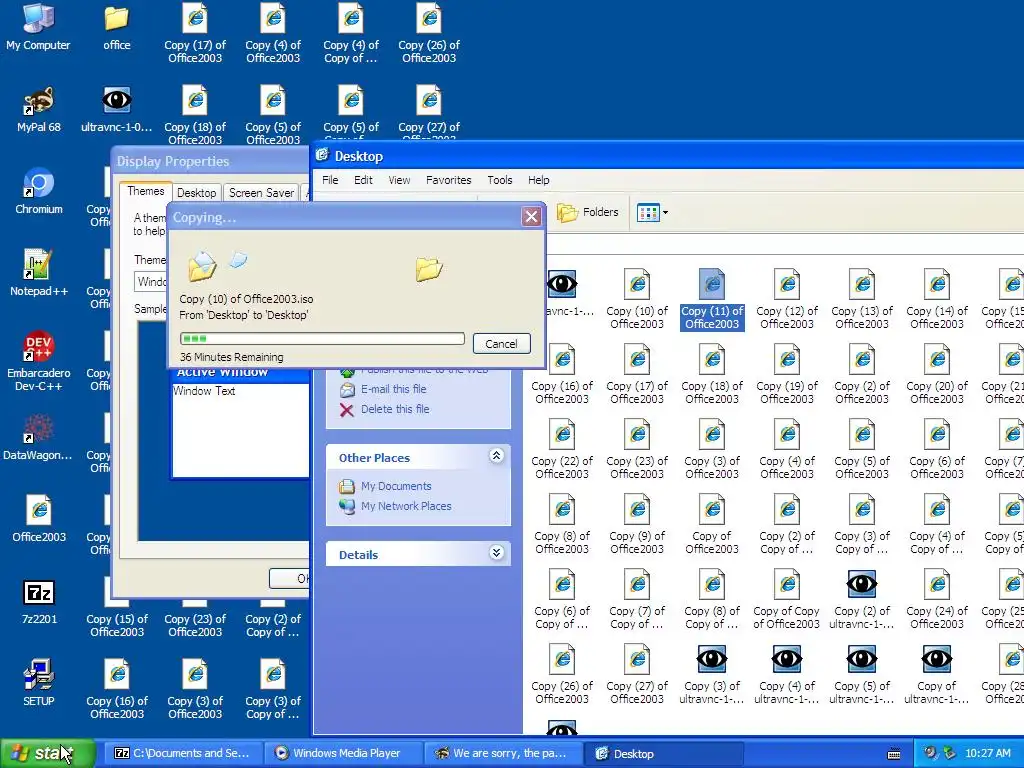The width and height of the screenshot is (1024, 768).
Task: Click E-mail this file link
Action: [383, 389]
